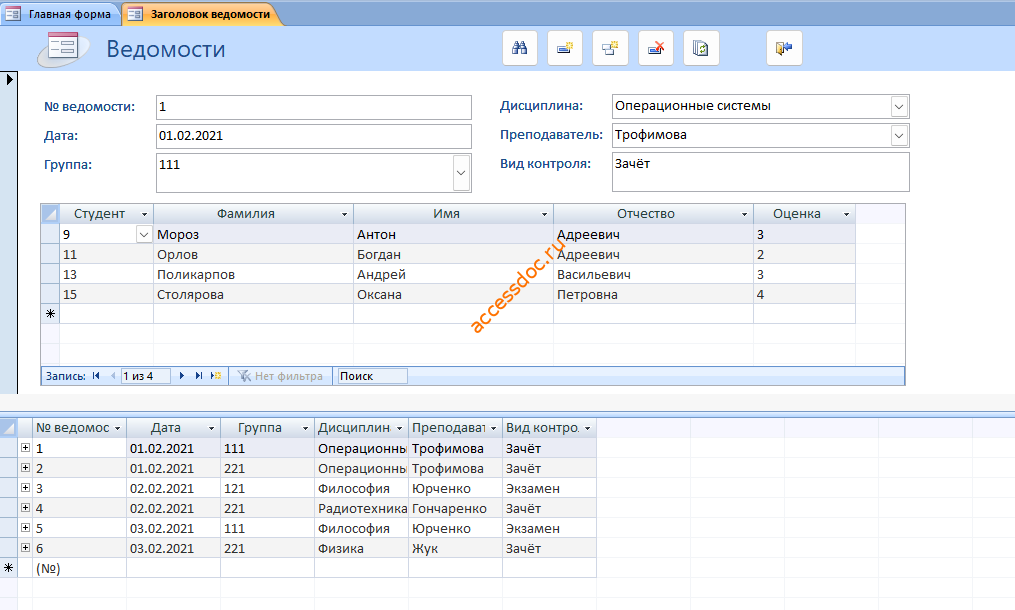Click the select-all corner of the student grid
The height and width of the screenshot is (610, 1015).
pos(50,214)
